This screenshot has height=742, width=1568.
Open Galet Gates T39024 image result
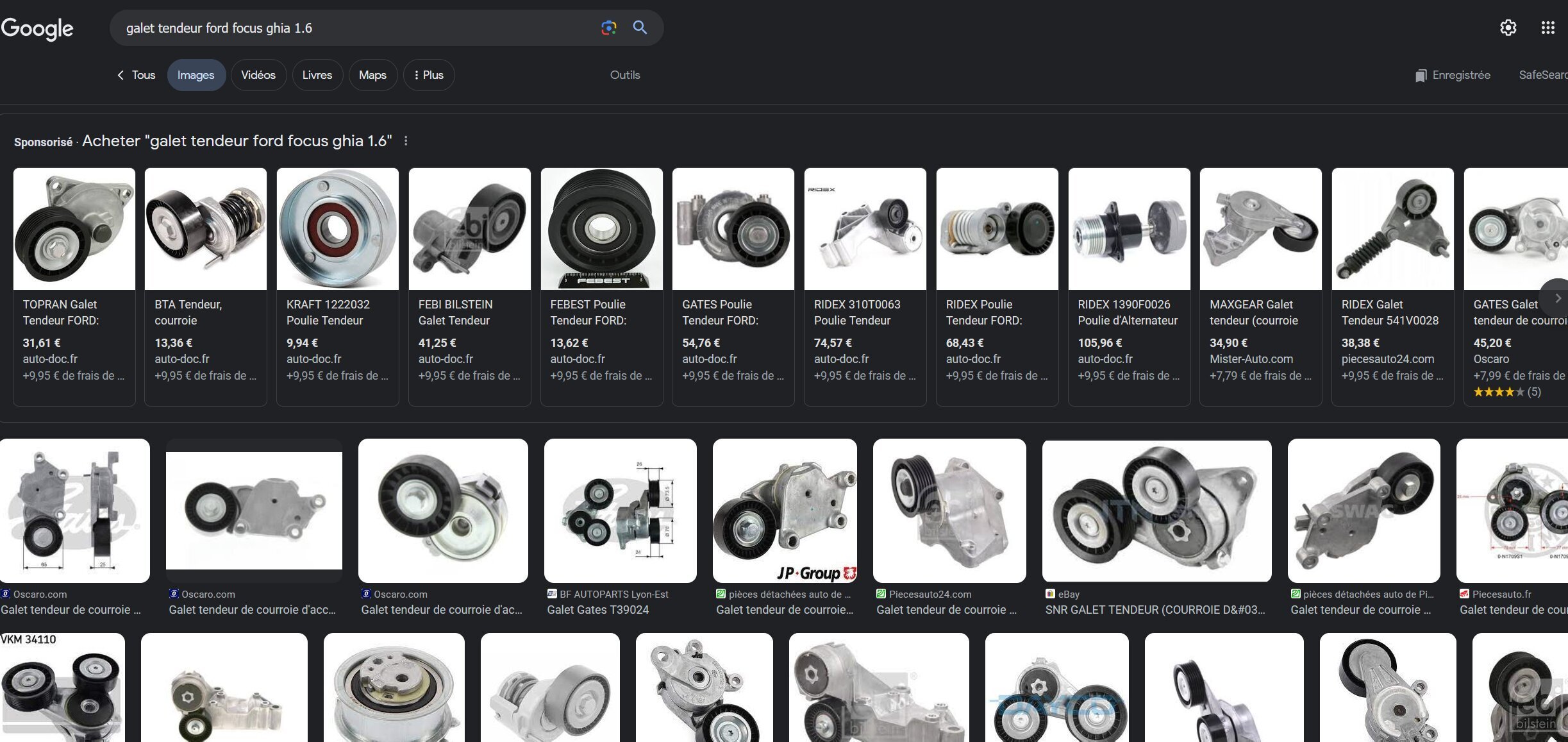pos(621,510)
